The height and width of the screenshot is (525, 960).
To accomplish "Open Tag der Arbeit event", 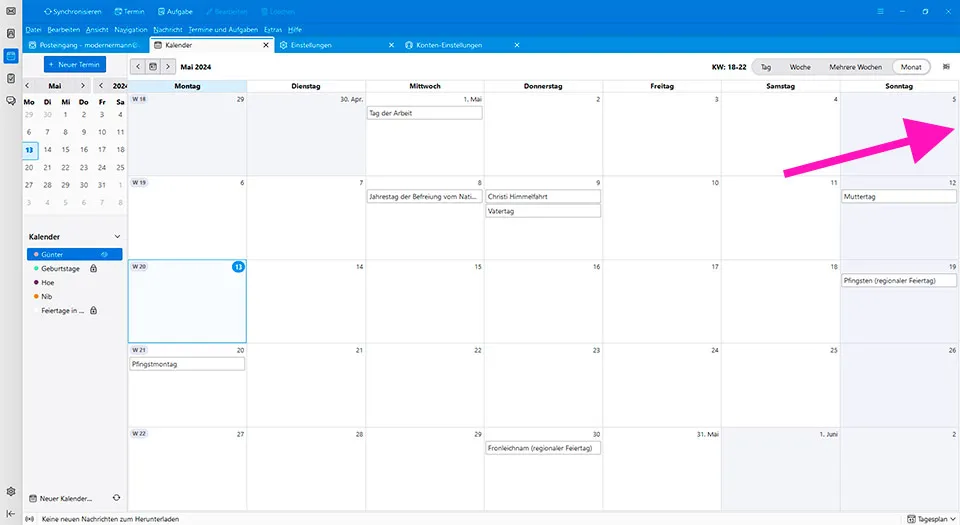I will point(424,113).
